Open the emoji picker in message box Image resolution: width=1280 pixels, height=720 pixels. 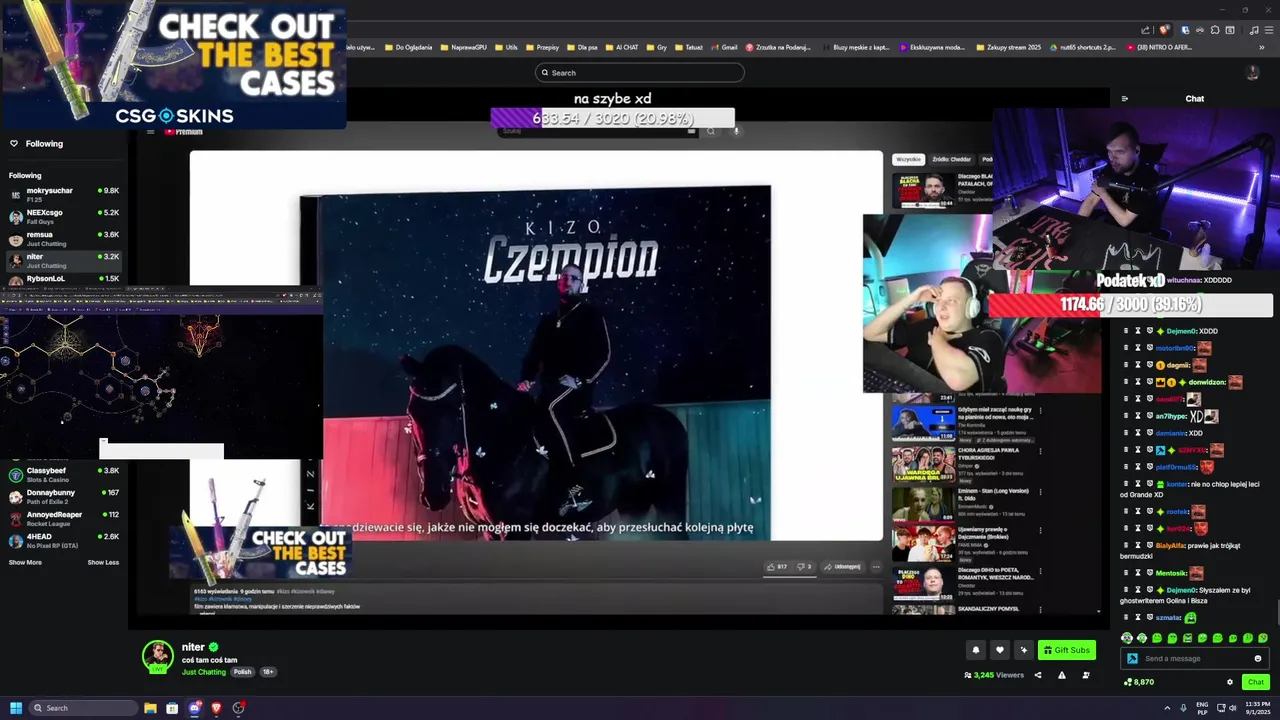pyautogui.click(x=1258, y=658)
